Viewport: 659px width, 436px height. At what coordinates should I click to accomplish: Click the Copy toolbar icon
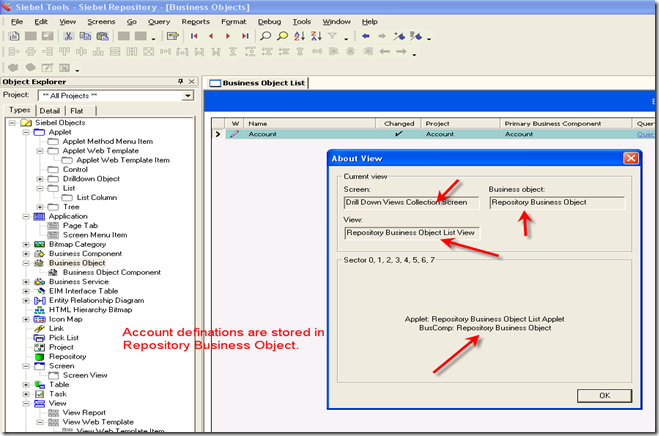point(85,36)
